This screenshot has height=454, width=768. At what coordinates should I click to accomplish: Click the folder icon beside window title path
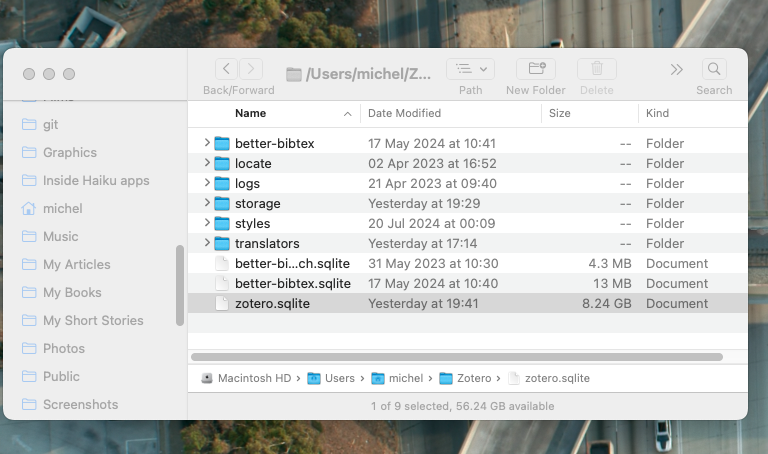[293, 74]
